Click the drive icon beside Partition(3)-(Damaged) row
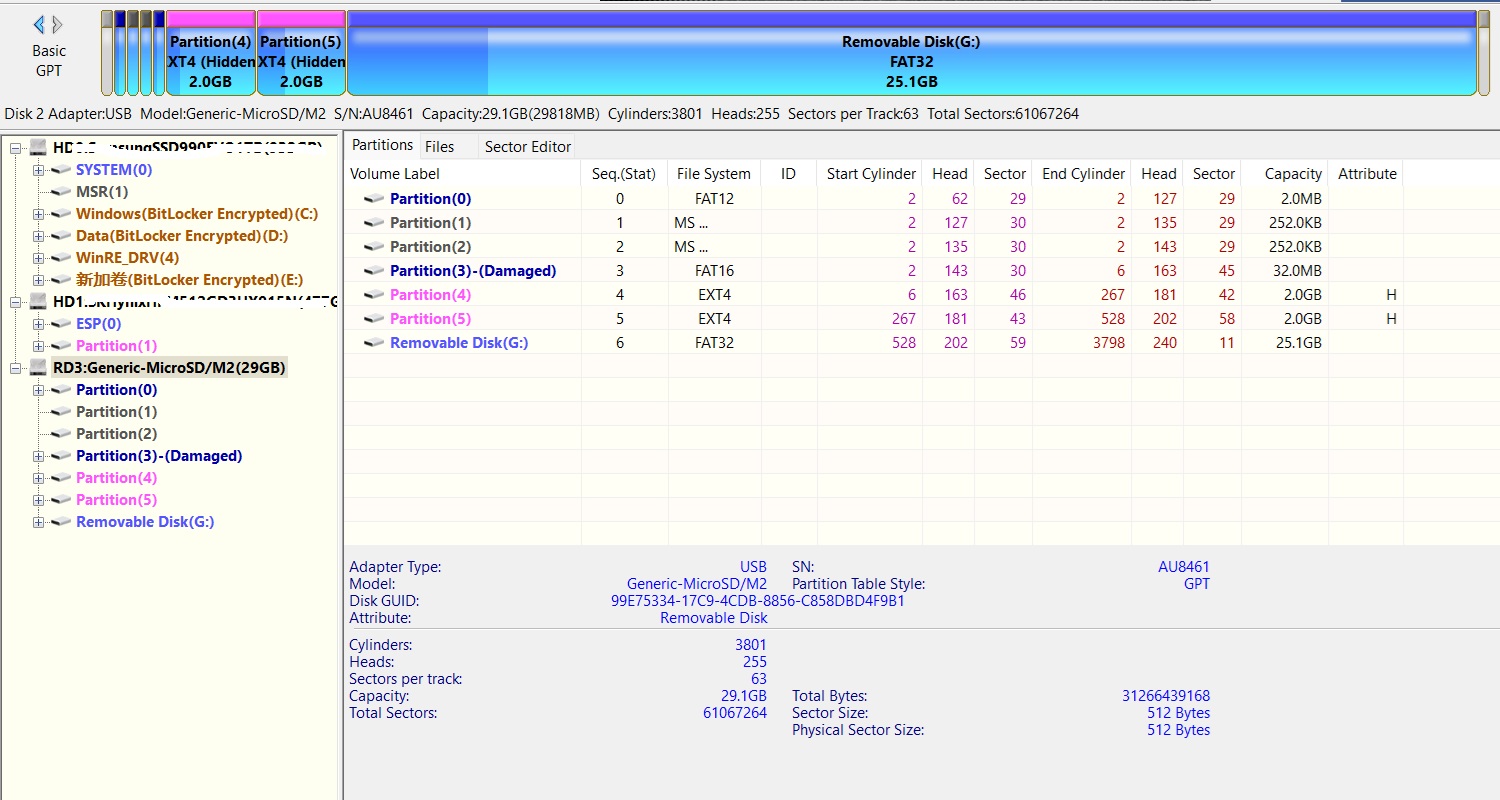This screenshot has width=1500, height=800. pos(374,271)
